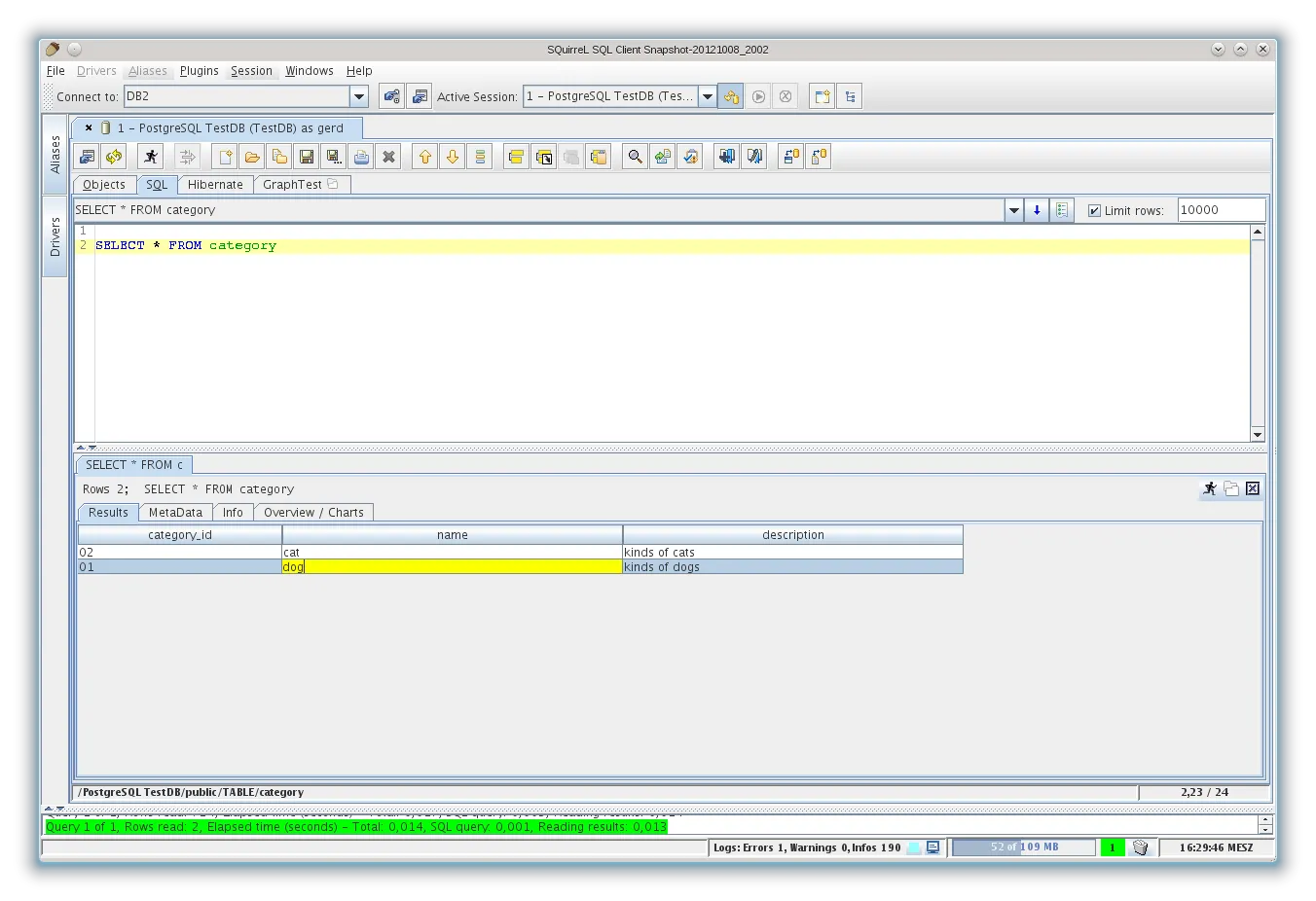Screen dimensions: 1316x901
Task: Toggle the Limit rows checkbox
Action: pos(1094,210)
